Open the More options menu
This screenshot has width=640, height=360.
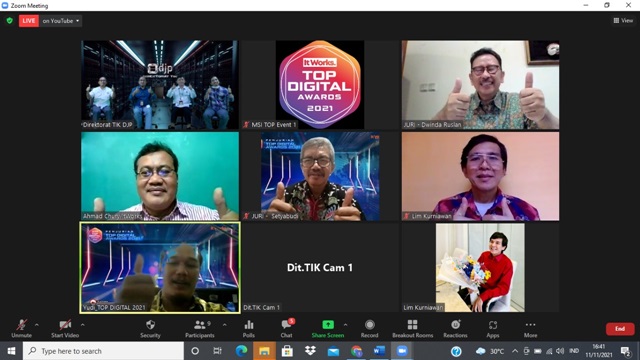[x=530, y=329]
